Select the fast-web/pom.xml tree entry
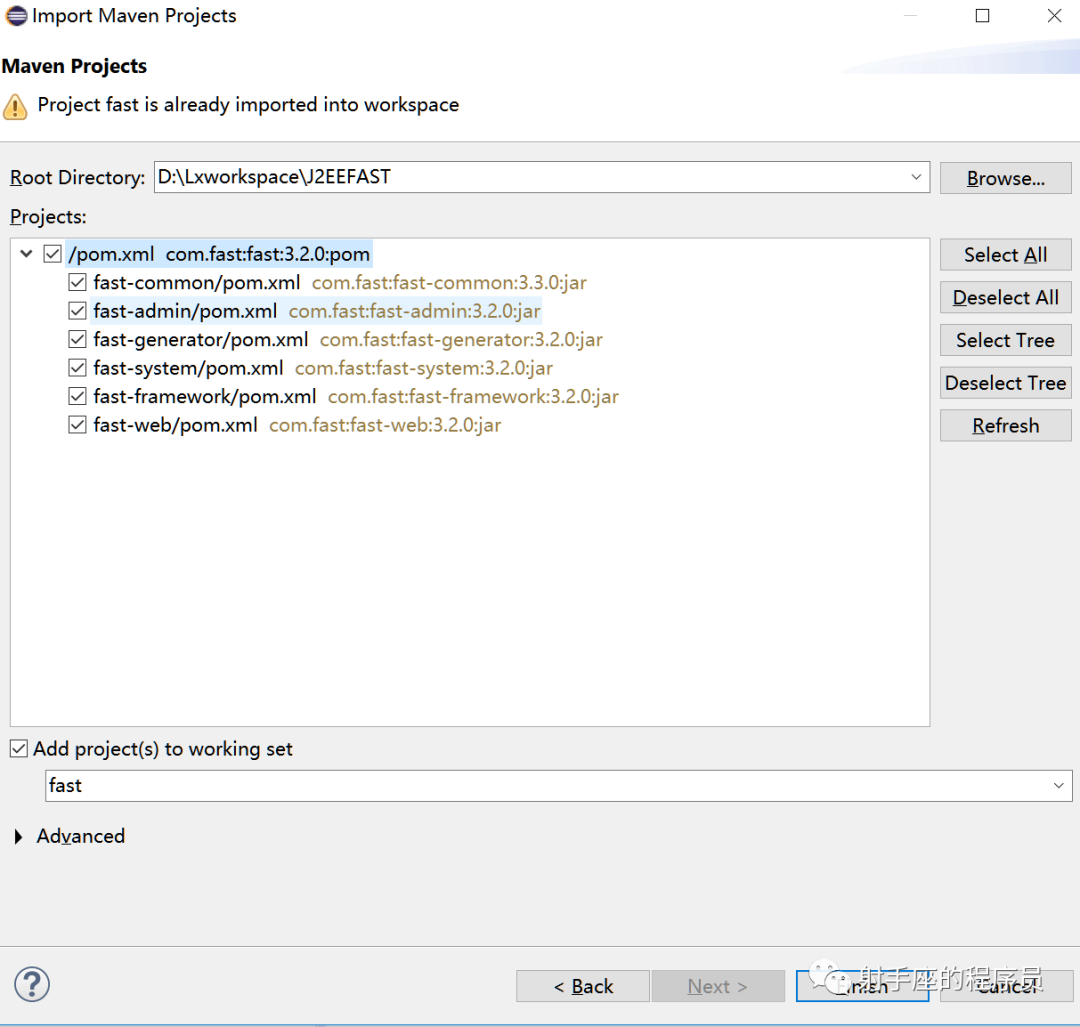 [175, 425]
